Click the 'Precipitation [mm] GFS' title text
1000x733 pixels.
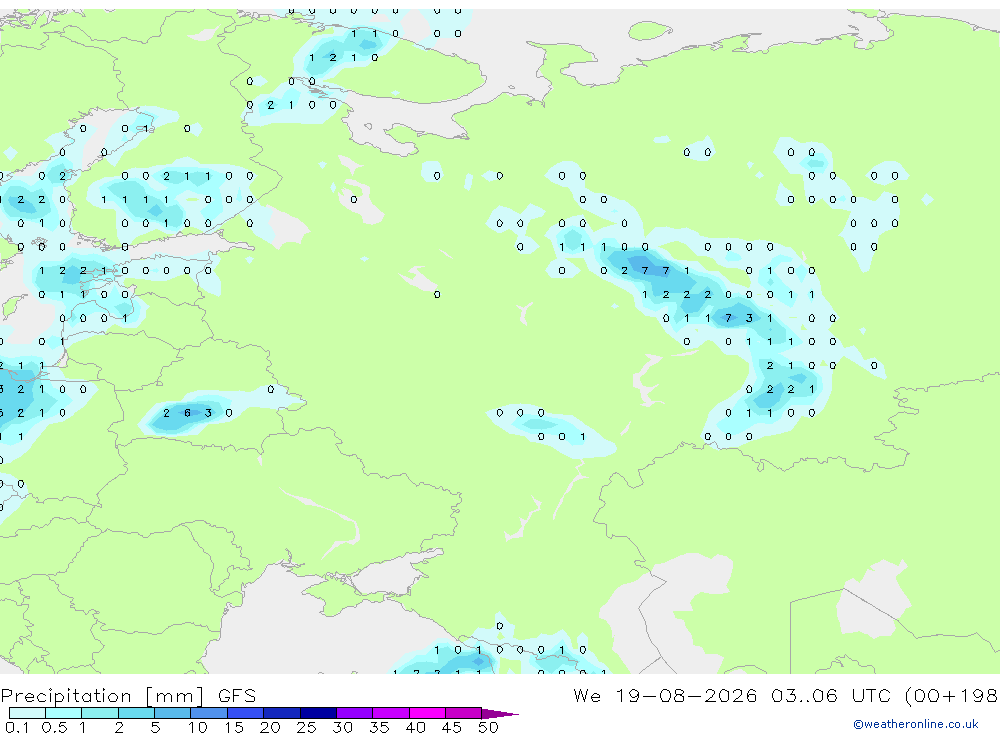(128, 695)
